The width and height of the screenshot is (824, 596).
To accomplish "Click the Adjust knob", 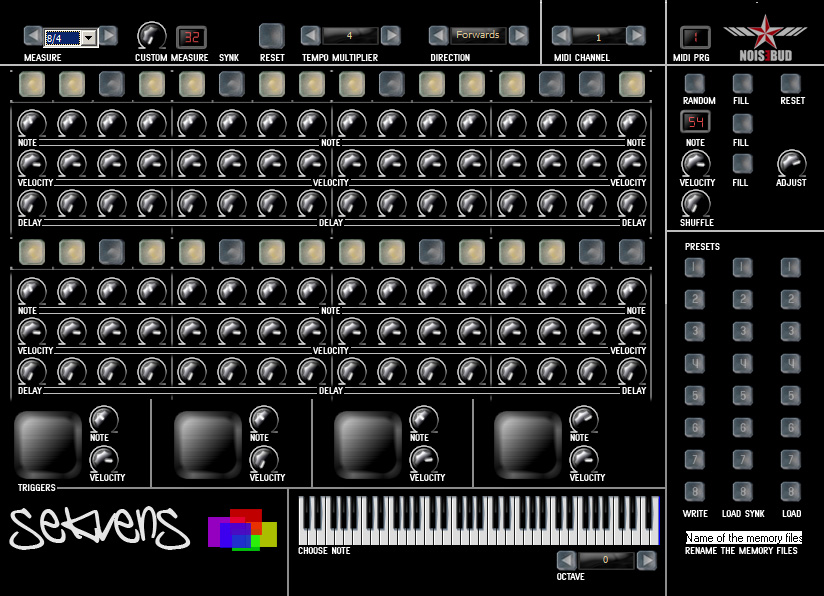I will (x=791, y=164).
